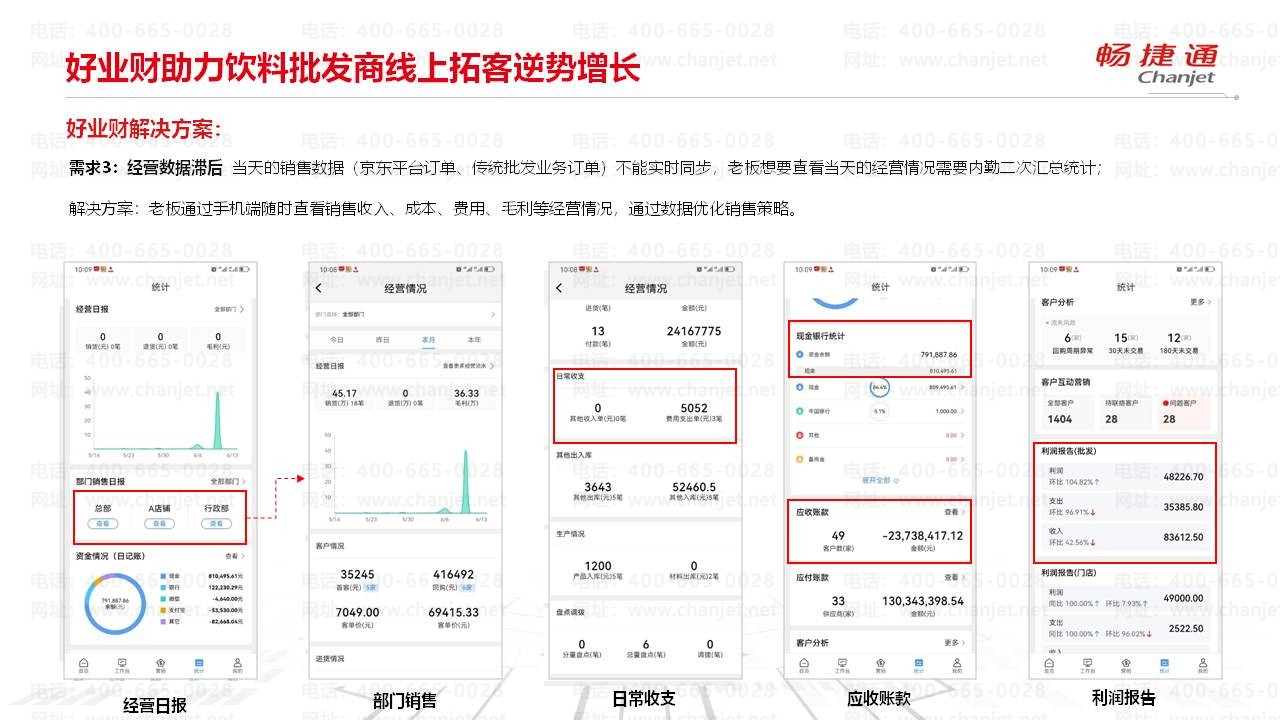1280x720 pixels.
Task: Tap the 营销 icon in the 应收账款 phone
Action: pos(880,664)
